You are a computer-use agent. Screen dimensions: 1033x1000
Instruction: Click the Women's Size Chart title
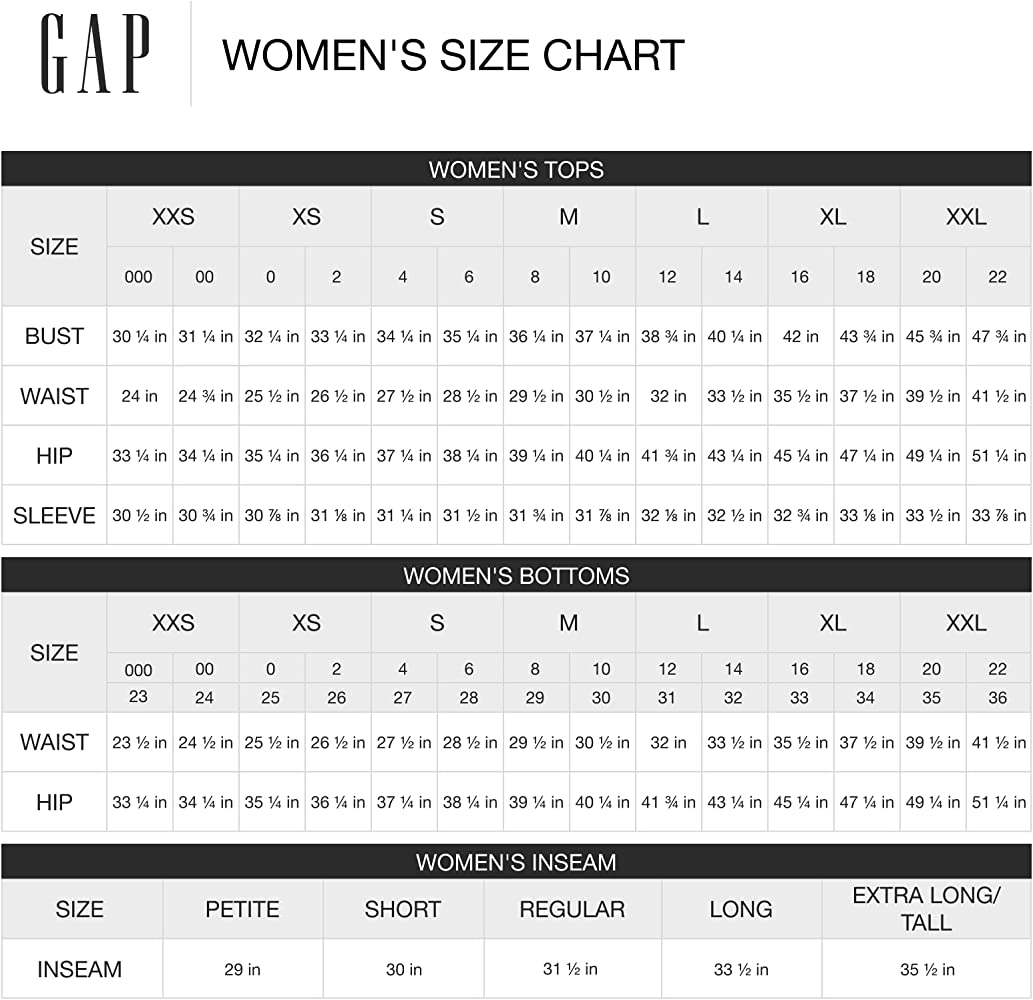click(453, 55)
